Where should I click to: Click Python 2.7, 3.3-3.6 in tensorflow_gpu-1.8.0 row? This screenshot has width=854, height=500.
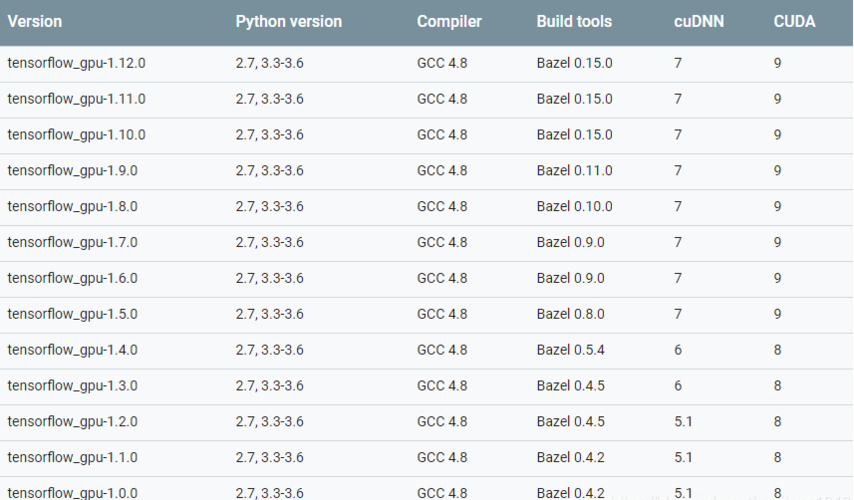click(x=269, y=207)
